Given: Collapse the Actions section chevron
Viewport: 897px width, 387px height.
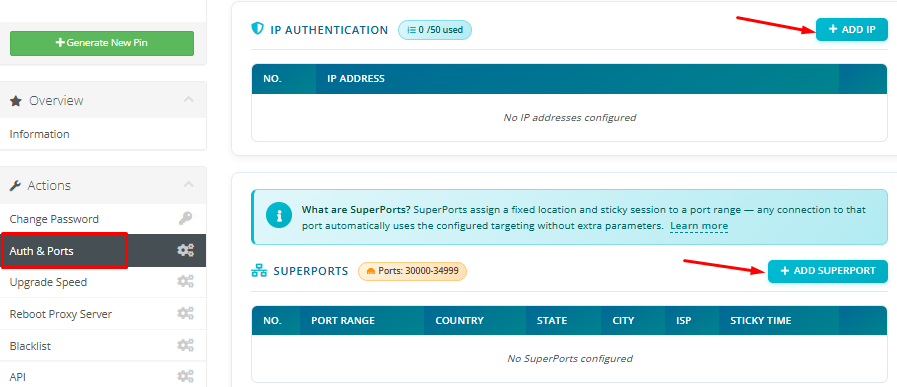Looking at the screenshot, I should 189,184.
